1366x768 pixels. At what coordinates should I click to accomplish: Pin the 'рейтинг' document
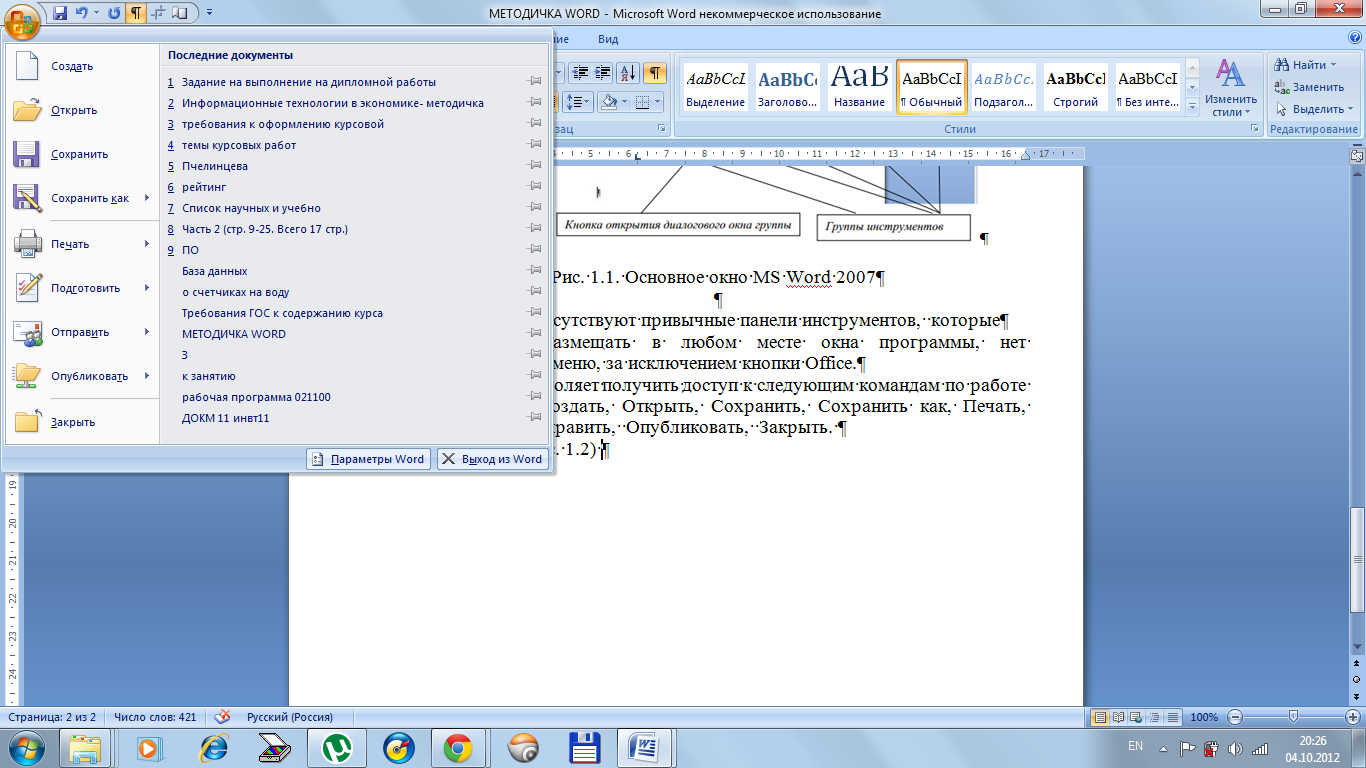[x=536, y=187]
